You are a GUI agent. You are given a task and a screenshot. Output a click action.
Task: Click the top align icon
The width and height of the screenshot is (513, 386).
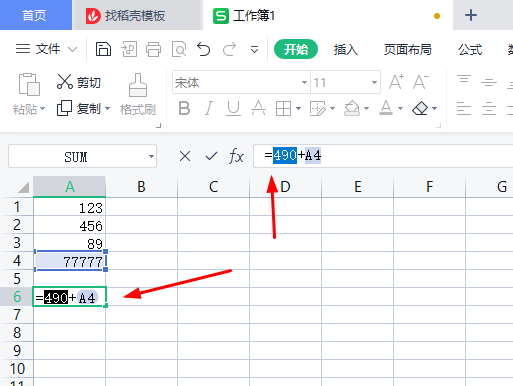point(464,80)
